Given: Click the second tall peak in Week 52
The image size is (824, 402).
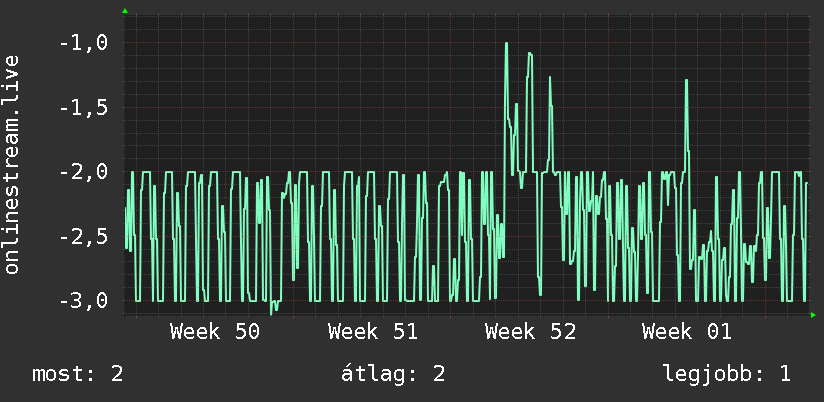Looking at the screenshot, I should tap(530, 53).
